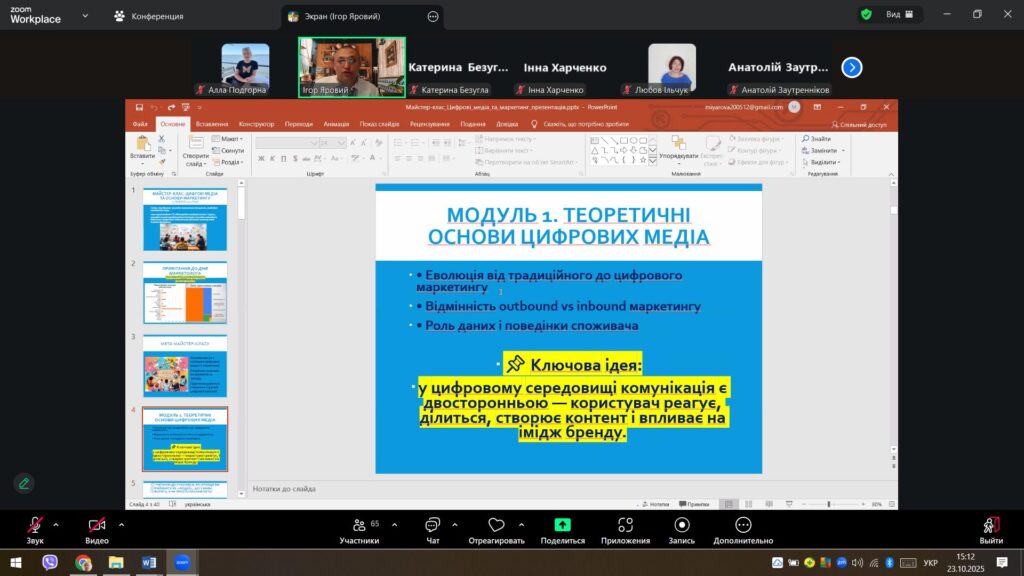This screenshot has width=1024, height=576.
Task: Open the Чат chat panel
Action: click(x=432, y=526)
